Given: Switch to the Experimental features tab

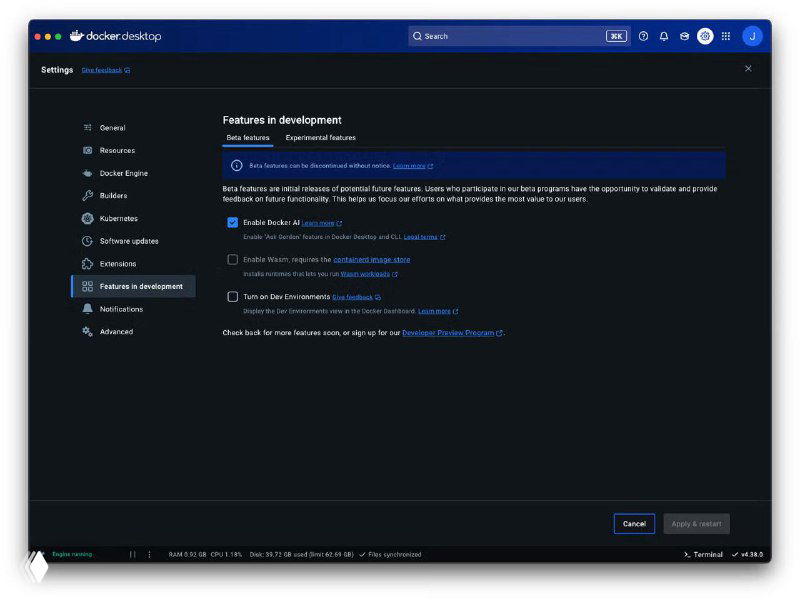Looking at the screenshot, I should 320,138.
